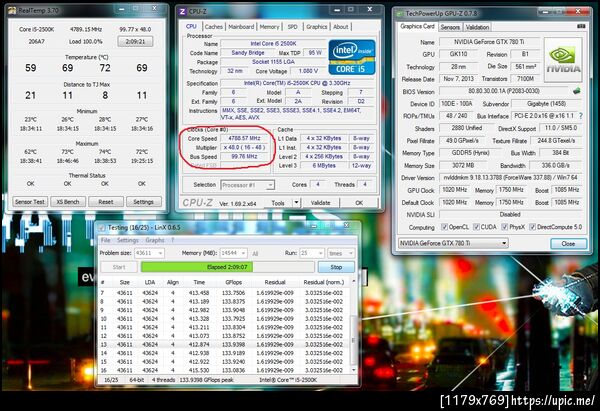600x411 pixels.
Task: Click the RealTemp title bar icon
Action: coord(12,10)
